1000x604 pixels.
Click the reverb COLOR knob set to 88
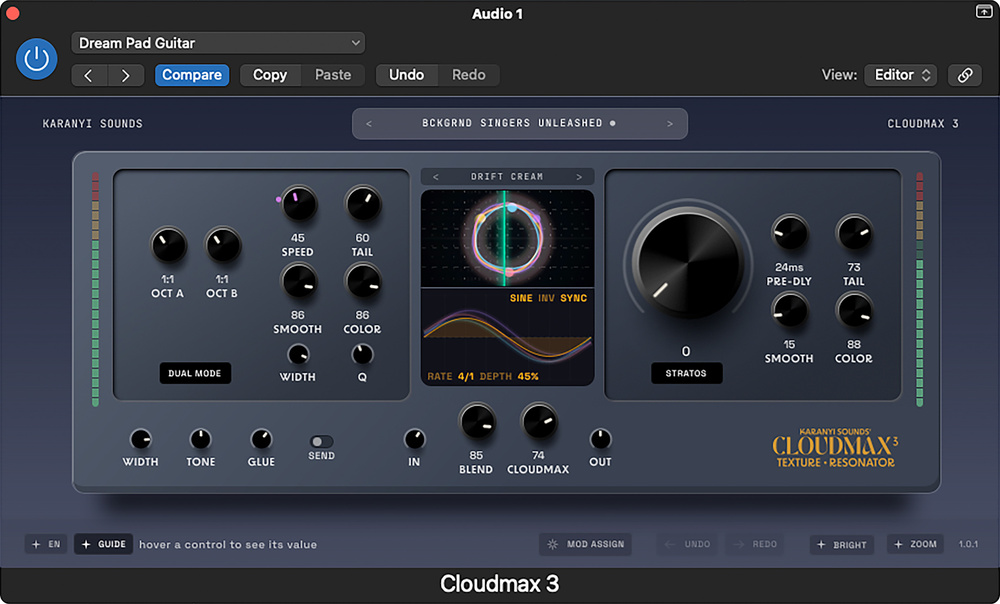(x=854, y=311)
